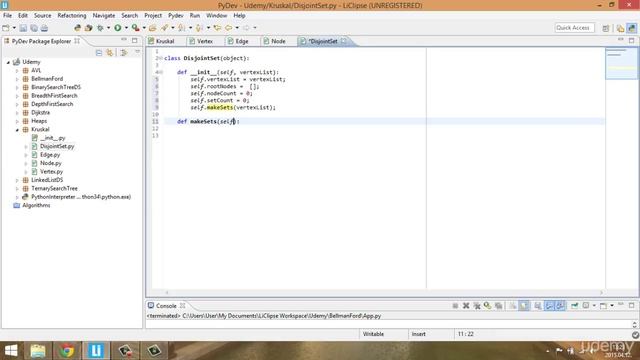Open the New wizard dropdown arrow
This screenshot has width=640, height=360.
[14, 28]
